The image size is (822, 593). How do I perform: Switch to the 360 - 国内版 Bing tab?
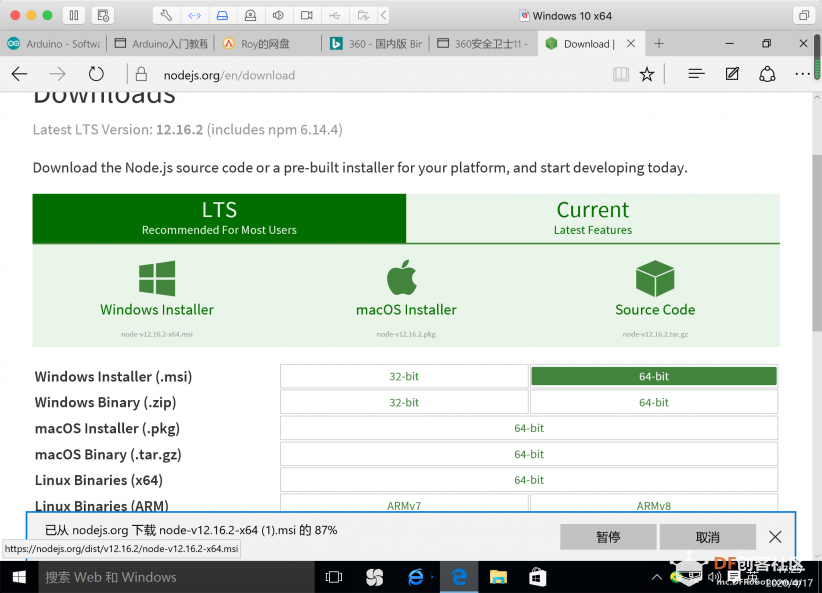pos(376,44)
